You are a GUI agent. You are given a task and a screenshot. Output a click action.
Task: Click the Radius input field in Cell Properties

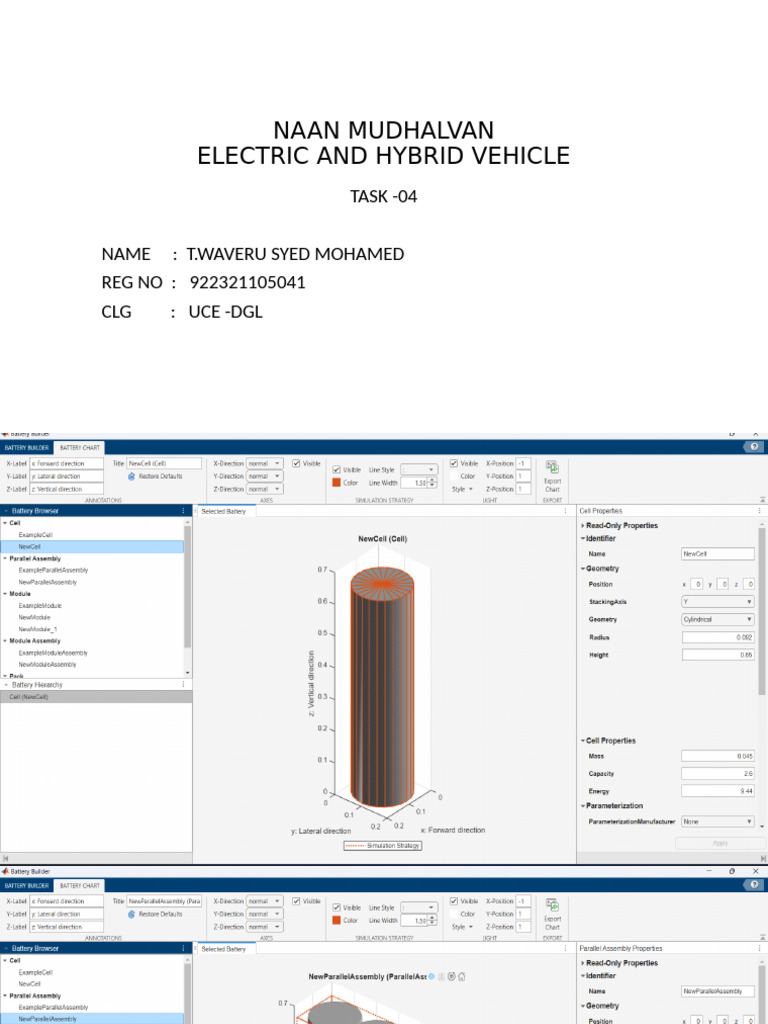(717, 637)
